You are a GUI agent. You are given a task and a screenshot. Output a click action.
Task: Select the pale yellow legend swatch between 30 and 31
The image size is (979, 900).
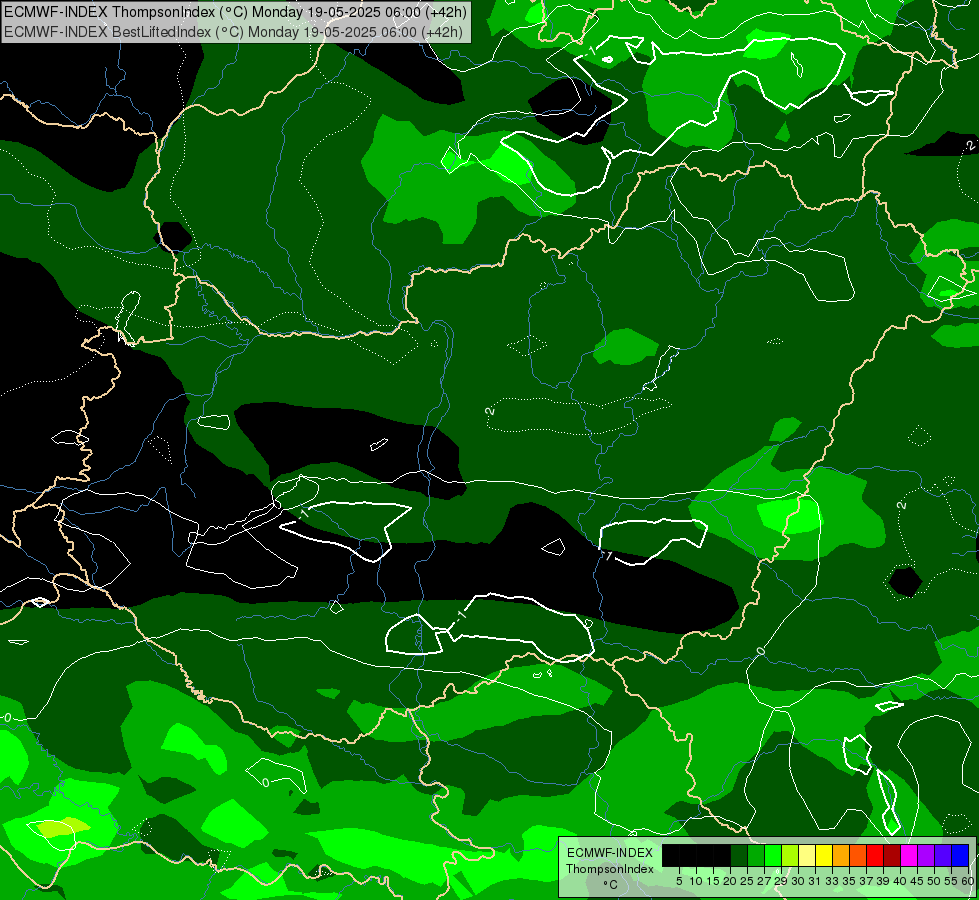[807, 855]
